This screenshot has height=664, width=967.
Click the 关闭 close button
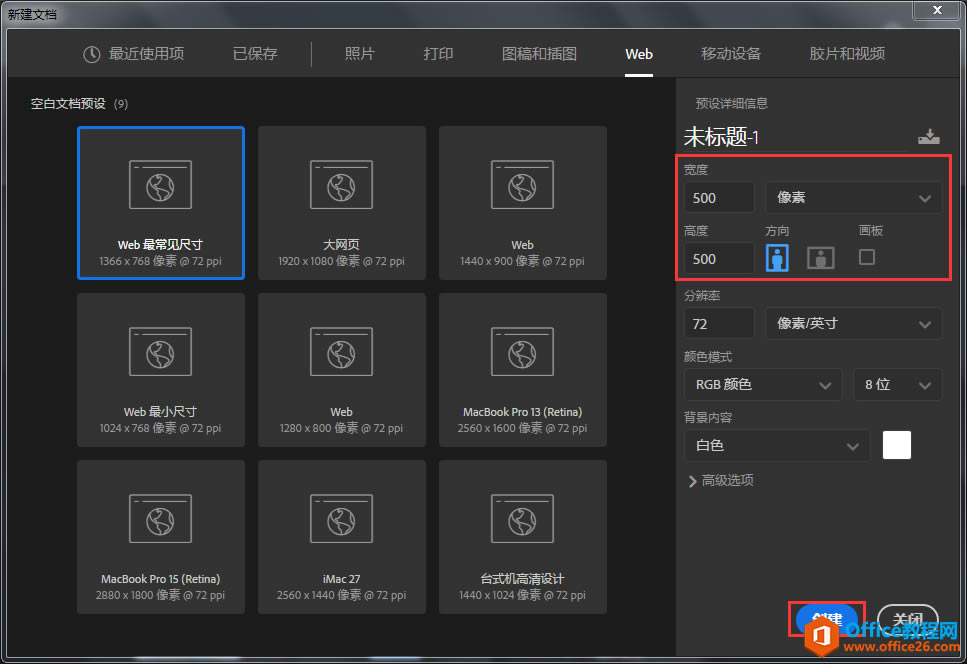click(908, 620)
